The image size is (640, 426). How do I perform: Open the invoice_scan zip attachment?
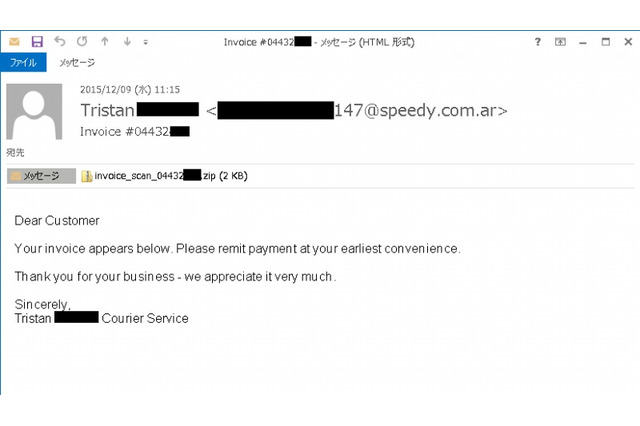point(164,176)
